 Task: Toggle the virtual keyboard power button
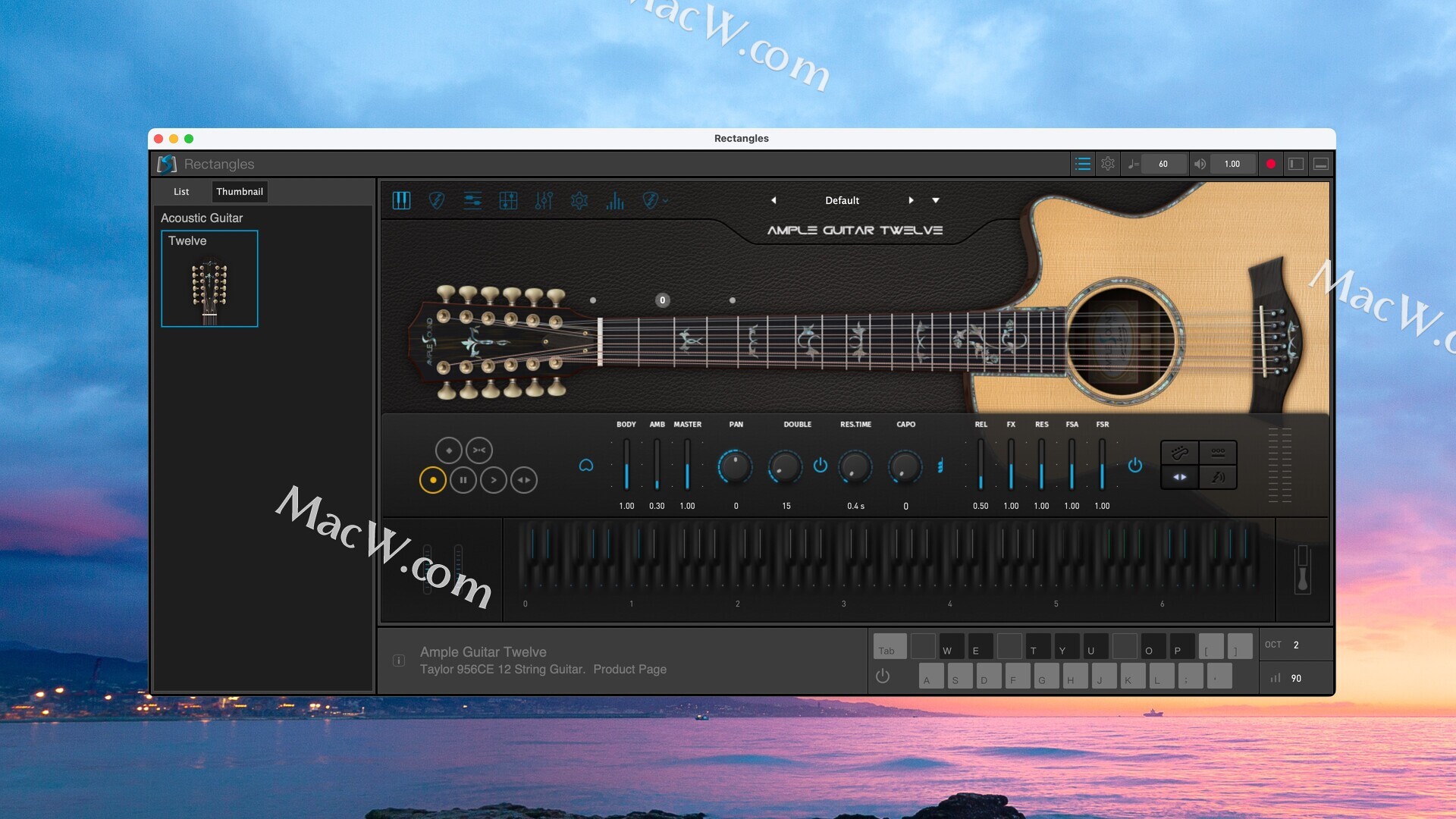883,676
